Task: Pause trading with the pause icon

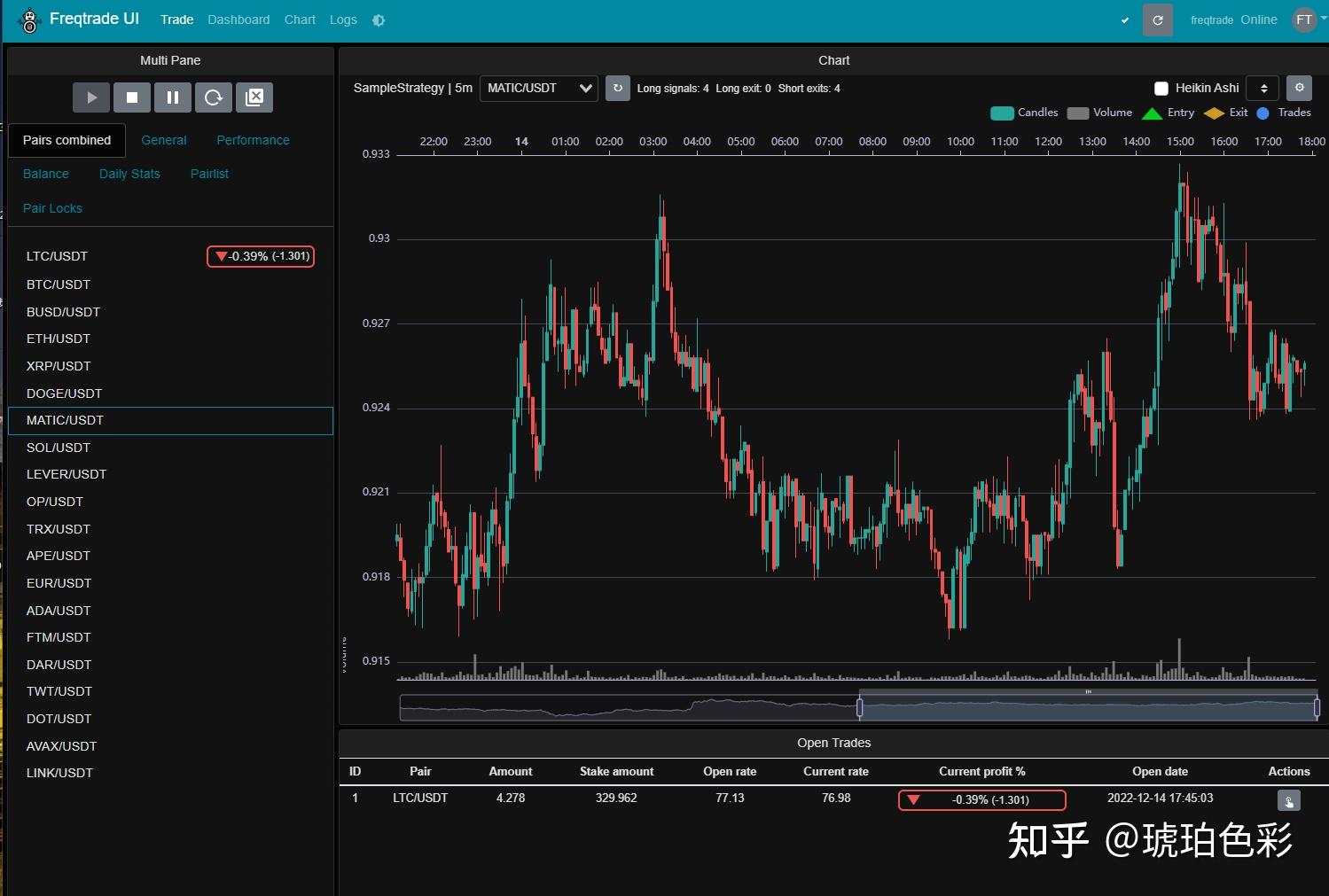Action: [173, 97]
